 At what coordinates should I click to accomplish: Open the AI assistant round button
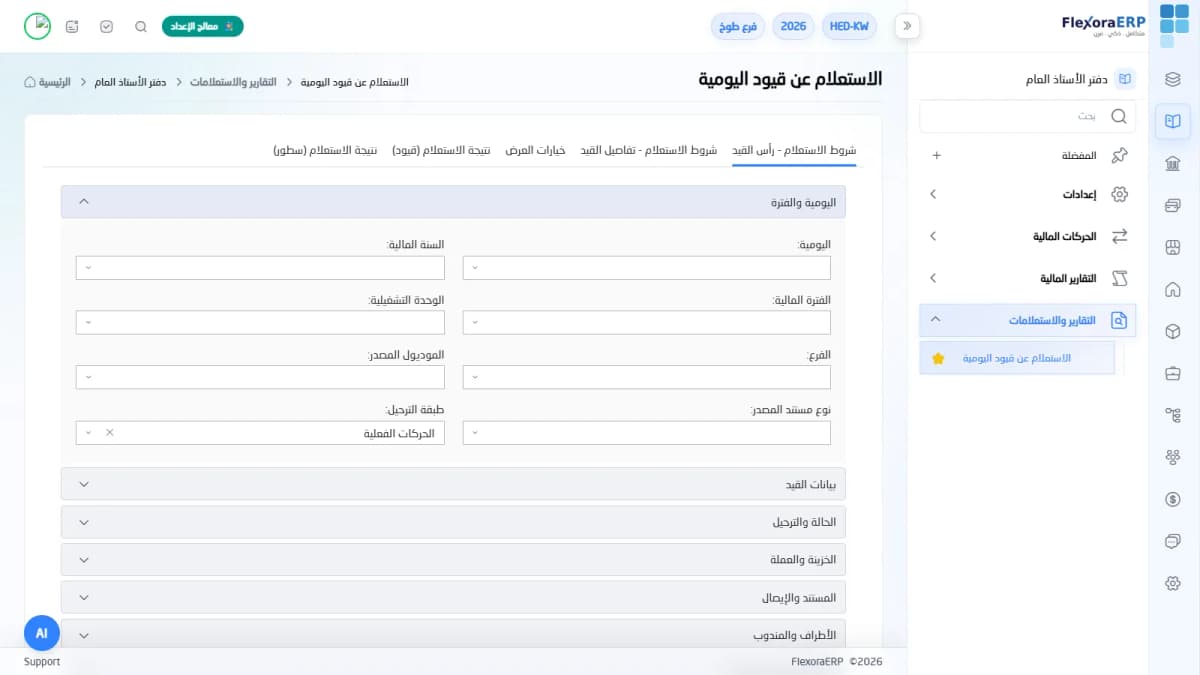[x=42, y=633]
